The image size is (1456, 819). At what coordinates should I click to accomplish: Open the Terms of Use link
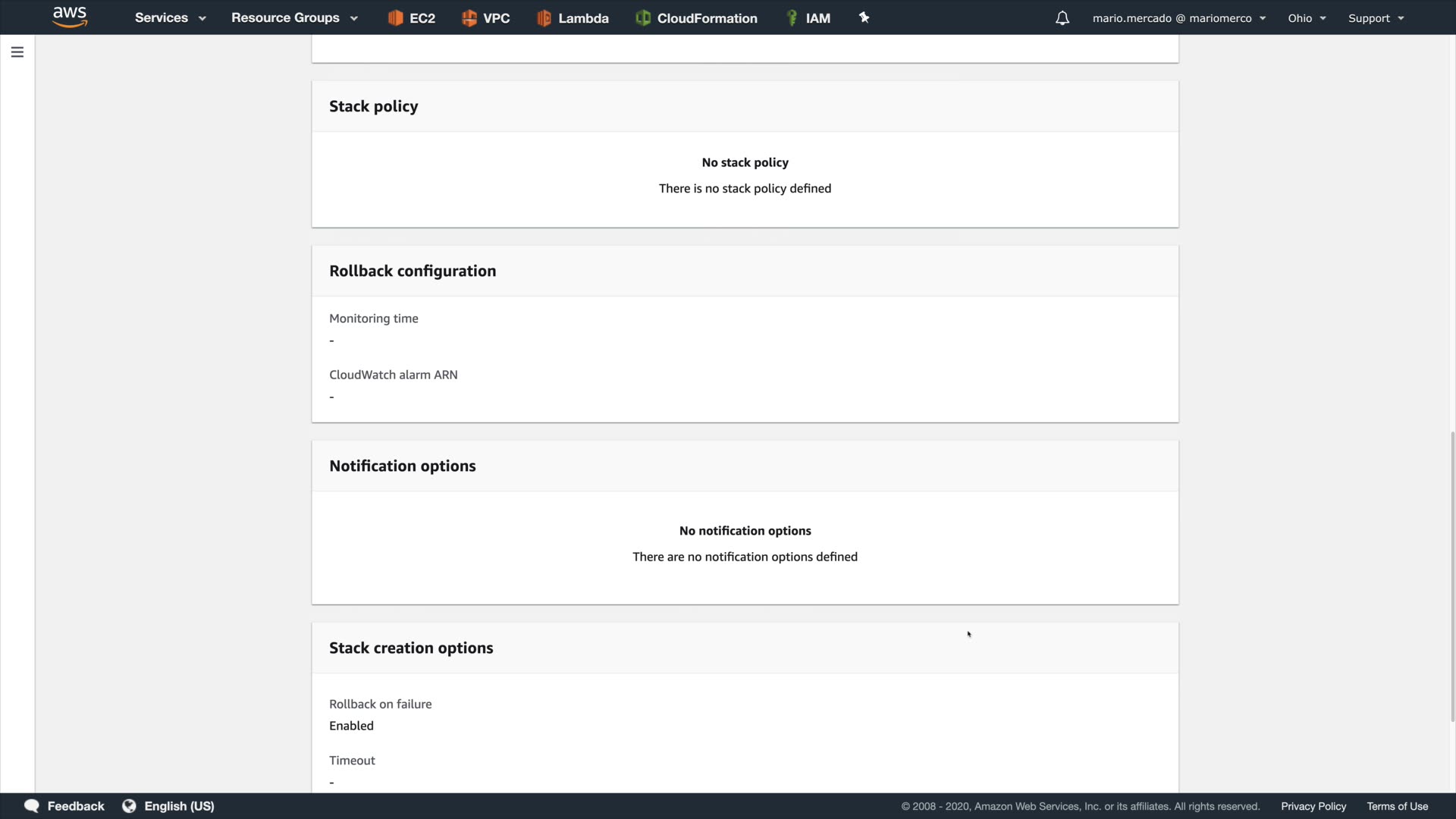1397,806
